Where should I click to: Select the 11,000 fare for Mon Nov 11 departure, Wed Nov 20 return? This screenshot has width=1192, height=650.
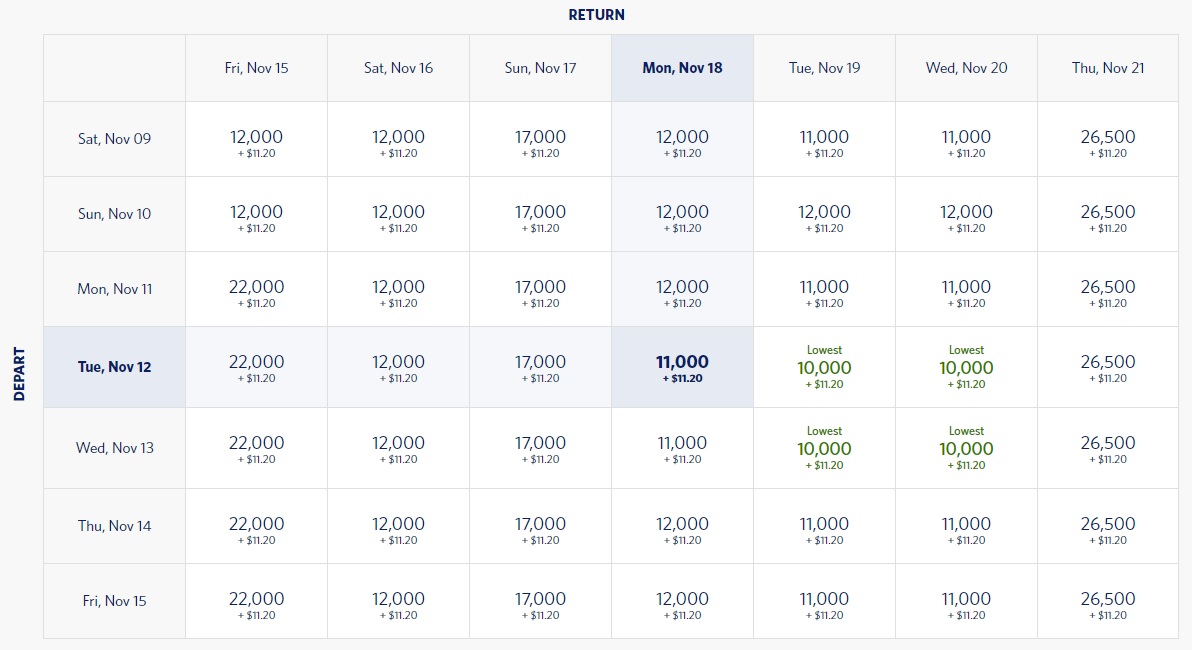click(x=966, y=291)
